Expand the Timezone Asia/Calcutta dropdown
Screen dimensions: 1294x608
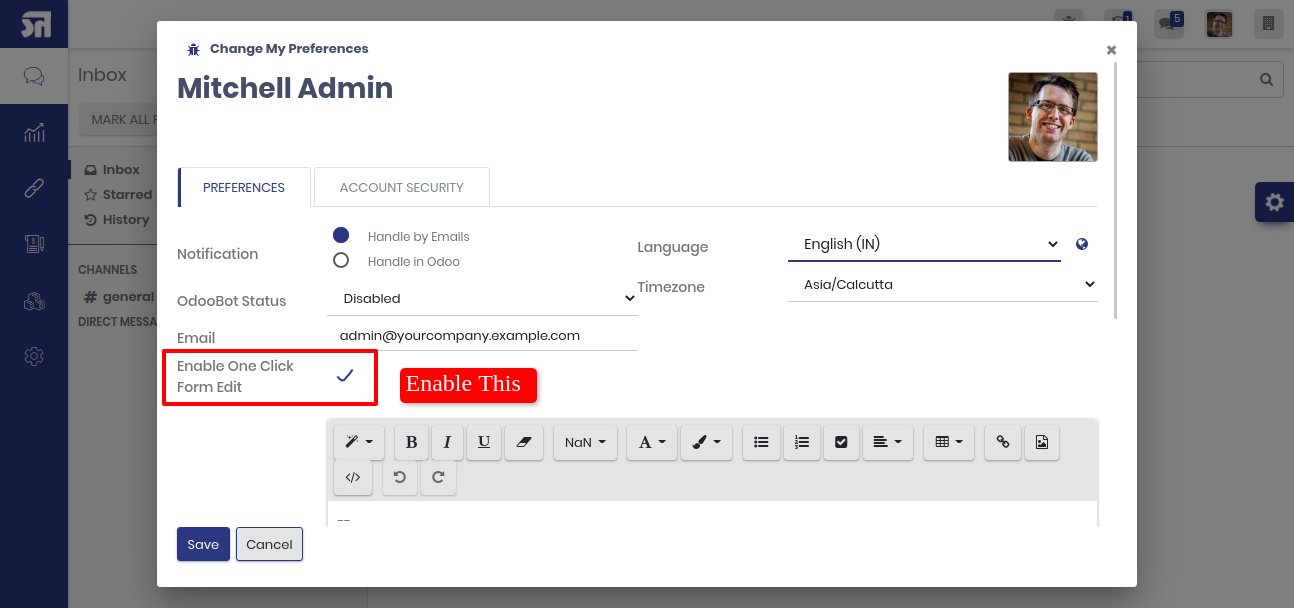point(943,285)
